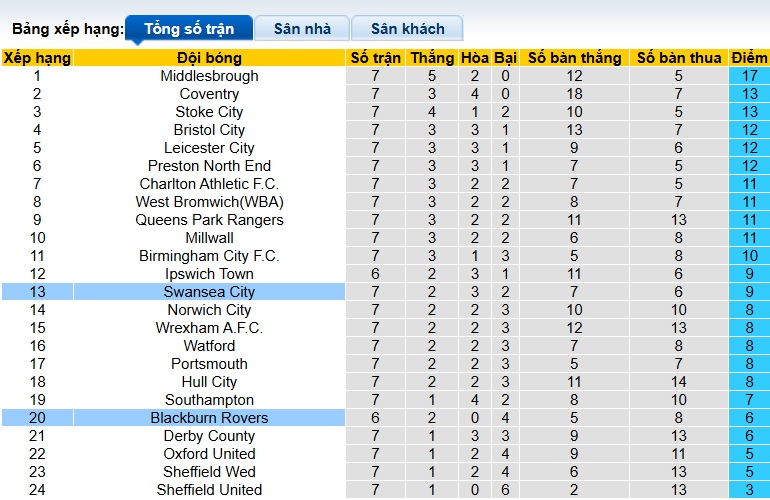Select Ipswich Town in the table
The width and height of the screenshot is (770, 500).
pyautogui.click(x=209, y=274)
